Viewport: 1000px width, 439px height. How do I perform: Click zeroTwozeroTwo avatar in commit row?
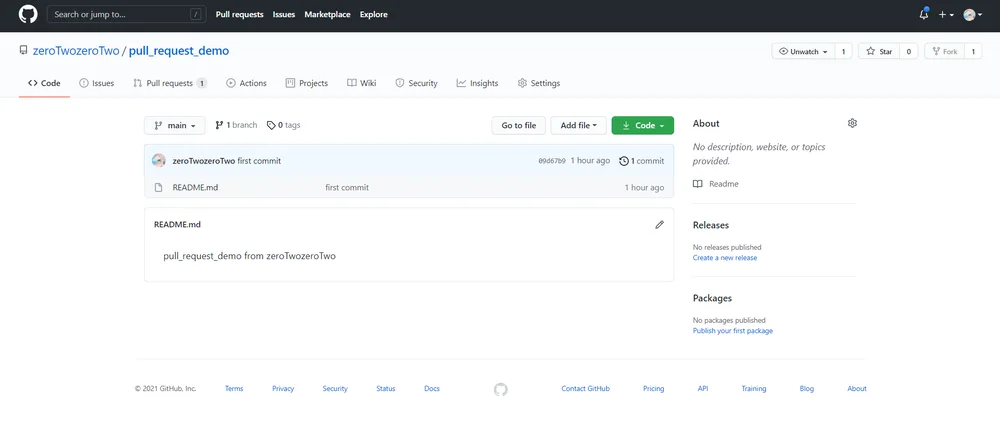[x=159, y=161]
